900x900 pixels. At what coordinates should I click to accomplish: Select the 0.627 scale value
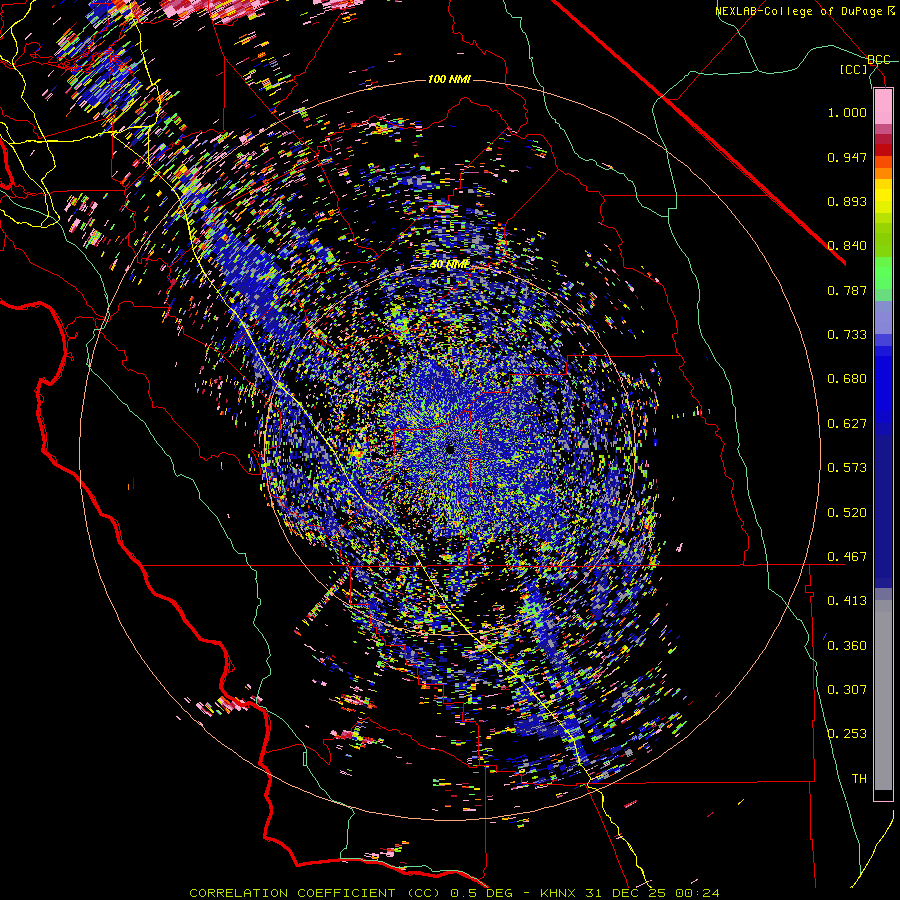(x=847, y=424)
